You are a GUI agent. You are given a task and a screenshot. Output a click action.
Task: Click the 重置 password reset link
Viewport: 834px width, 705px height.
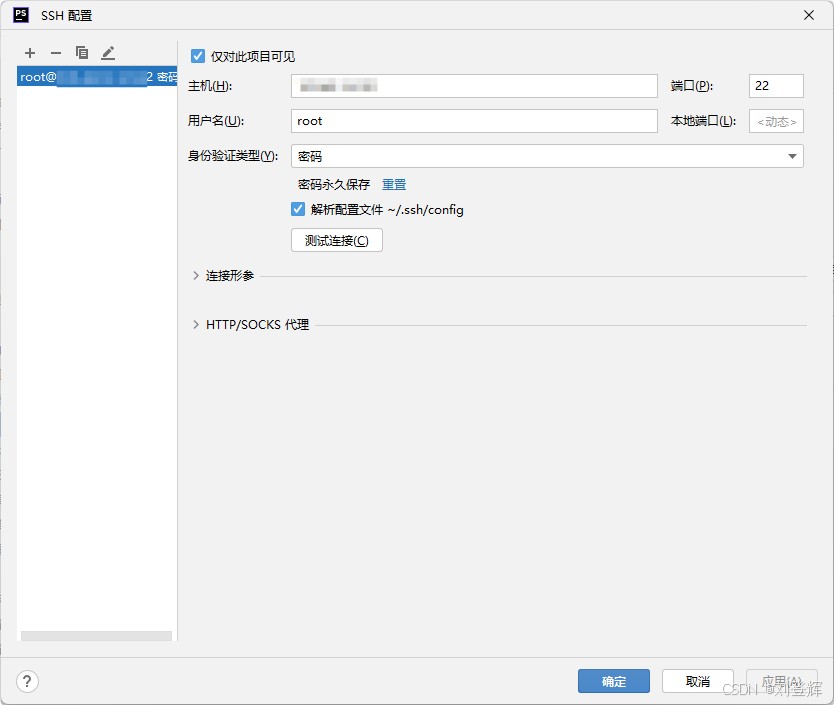pyautogui.click(x=394, y=185)
